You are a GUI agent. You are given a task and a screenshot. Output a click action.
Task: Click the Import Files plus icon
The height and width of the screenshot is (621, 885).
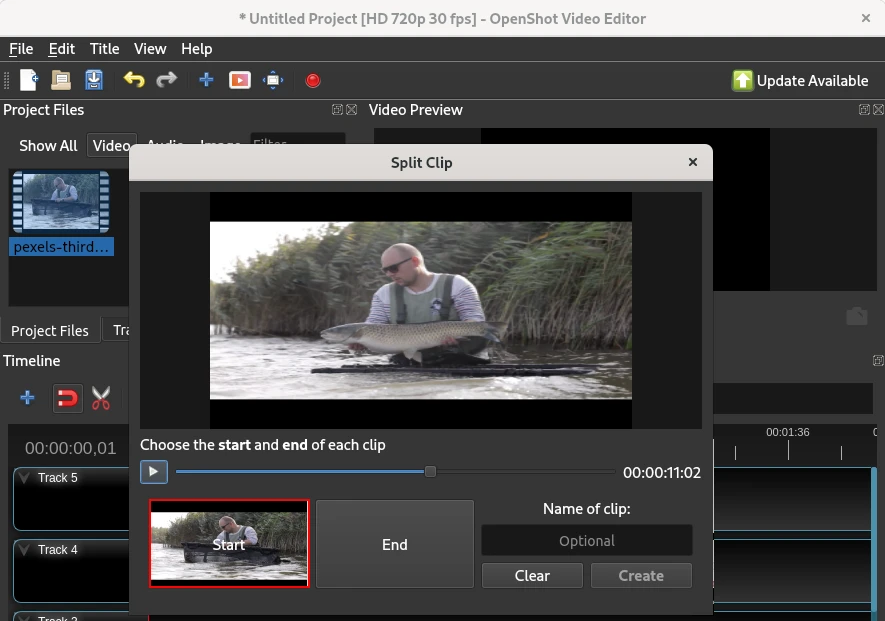206,80
